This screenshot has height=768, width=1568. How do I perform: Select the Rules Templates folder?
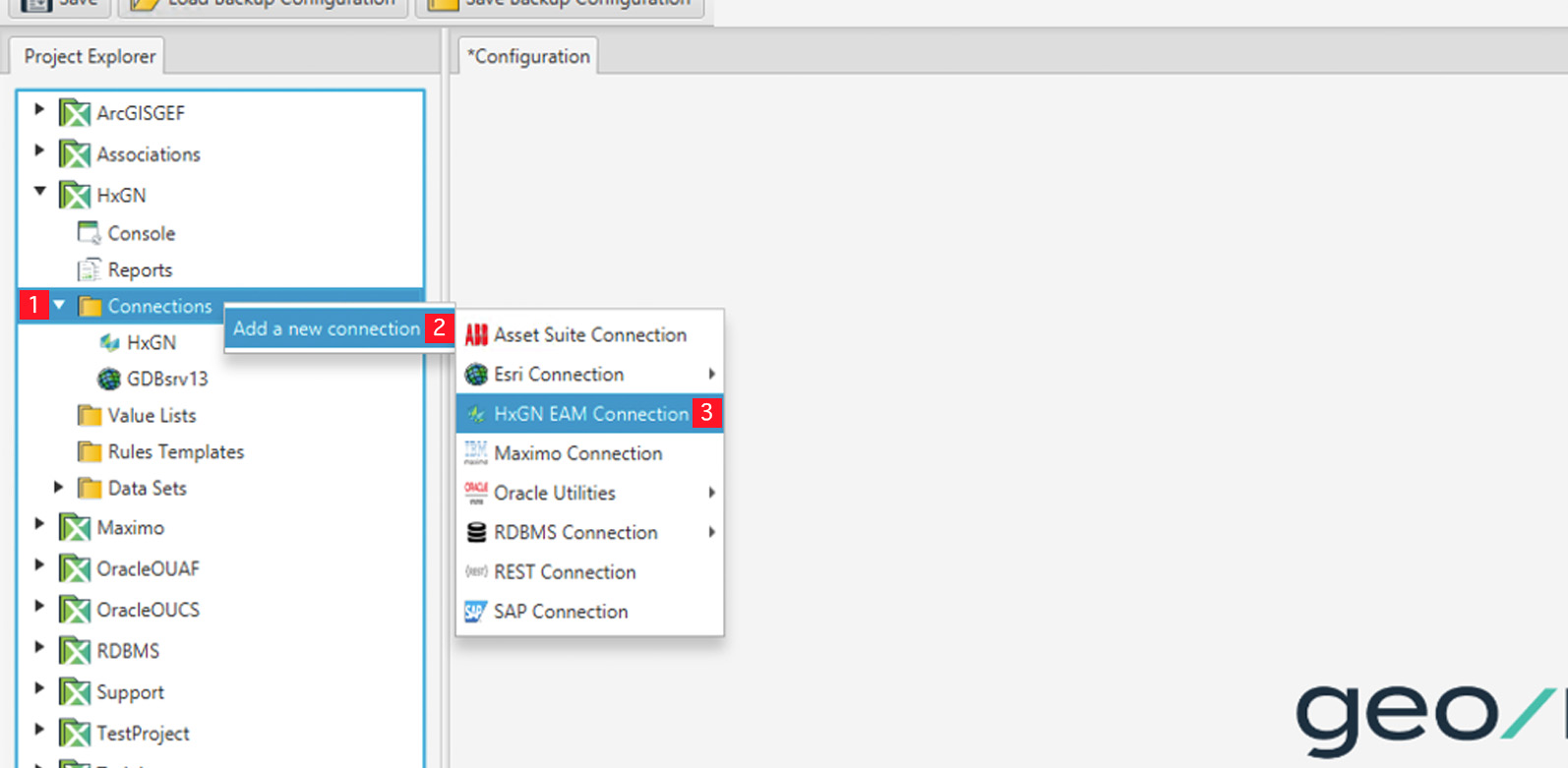175,452
